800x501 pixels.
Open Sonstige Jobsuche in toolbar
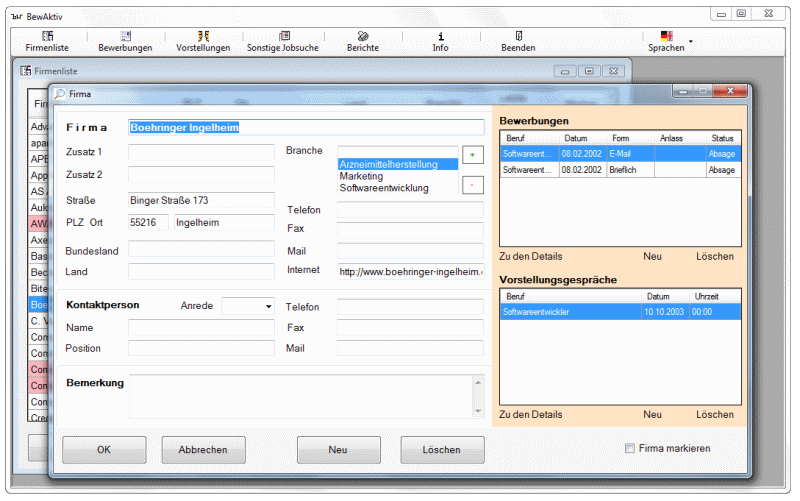pos(284,36)
